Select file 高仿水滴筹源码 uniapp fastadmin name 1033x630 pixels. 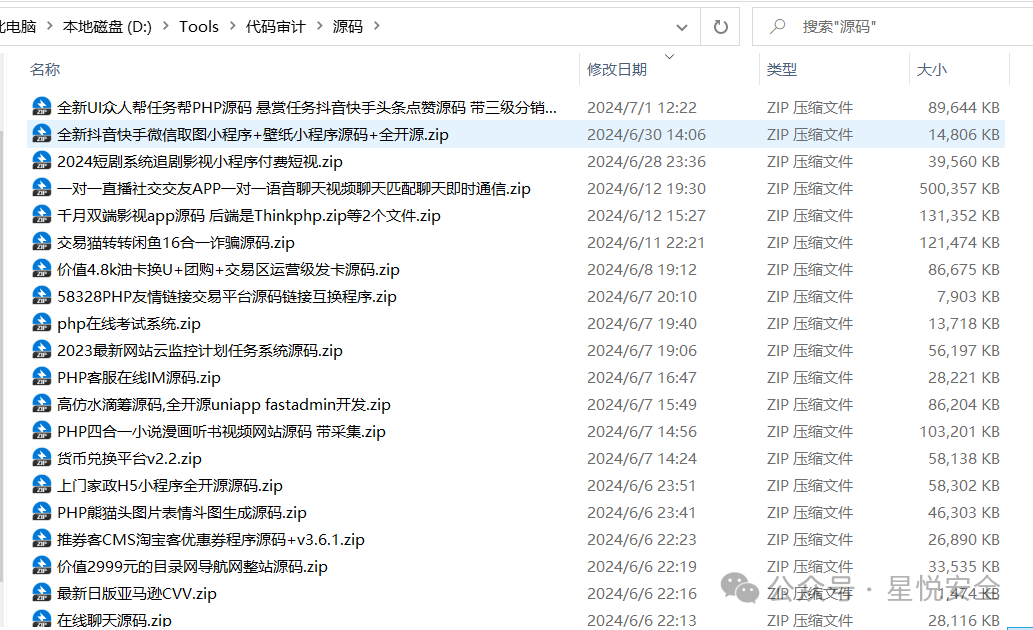click(x=224, y=405)
